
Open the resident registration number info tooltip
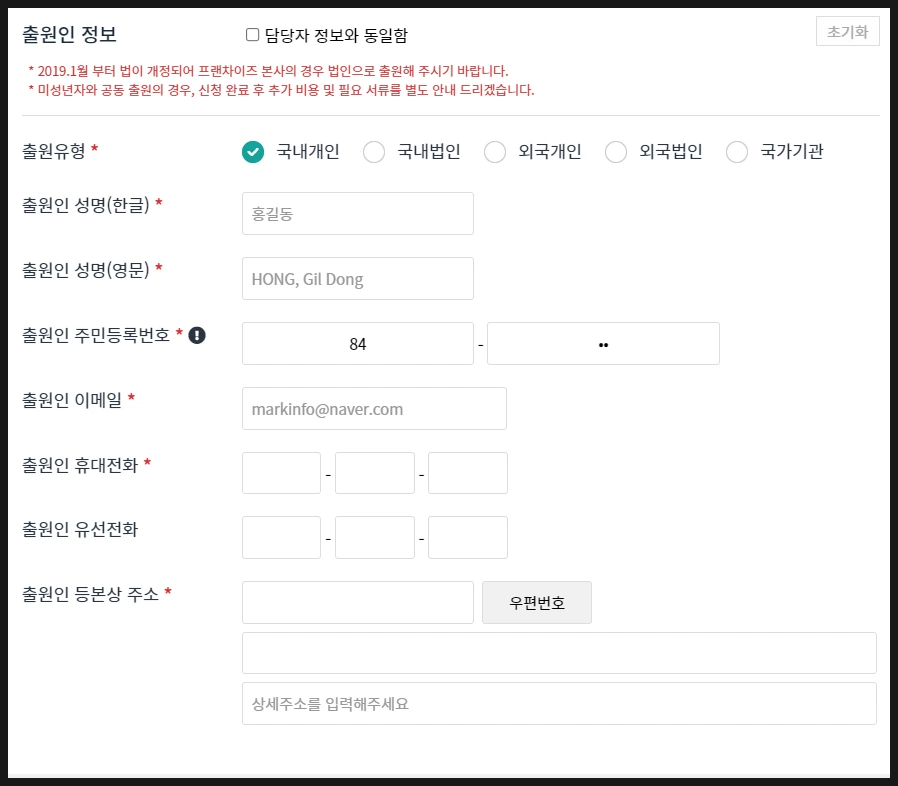(197, 337)
